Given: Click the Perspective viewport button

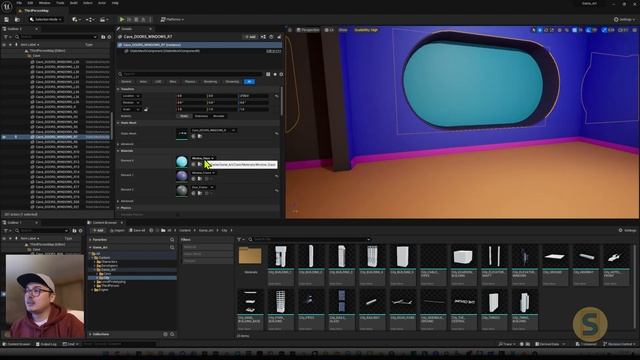Looking at the screenshot, I should [x=308, y=30].
